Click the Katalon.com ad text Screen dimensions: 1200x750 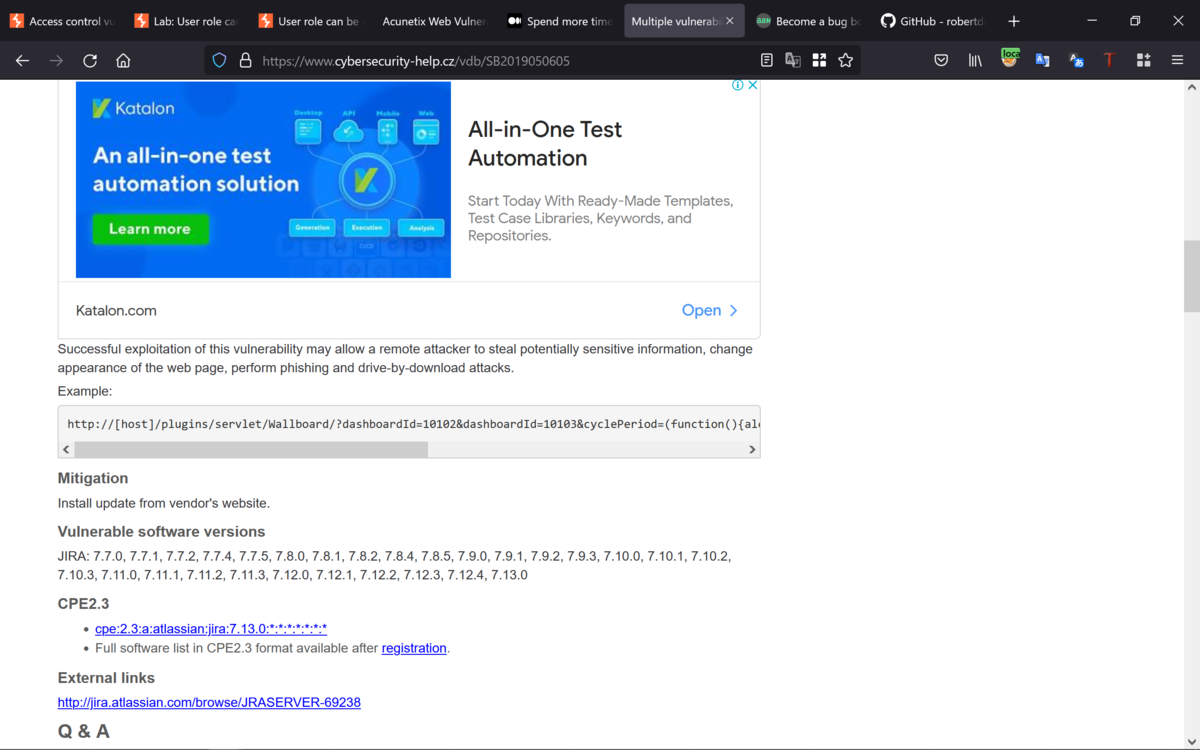pos(116,311)
